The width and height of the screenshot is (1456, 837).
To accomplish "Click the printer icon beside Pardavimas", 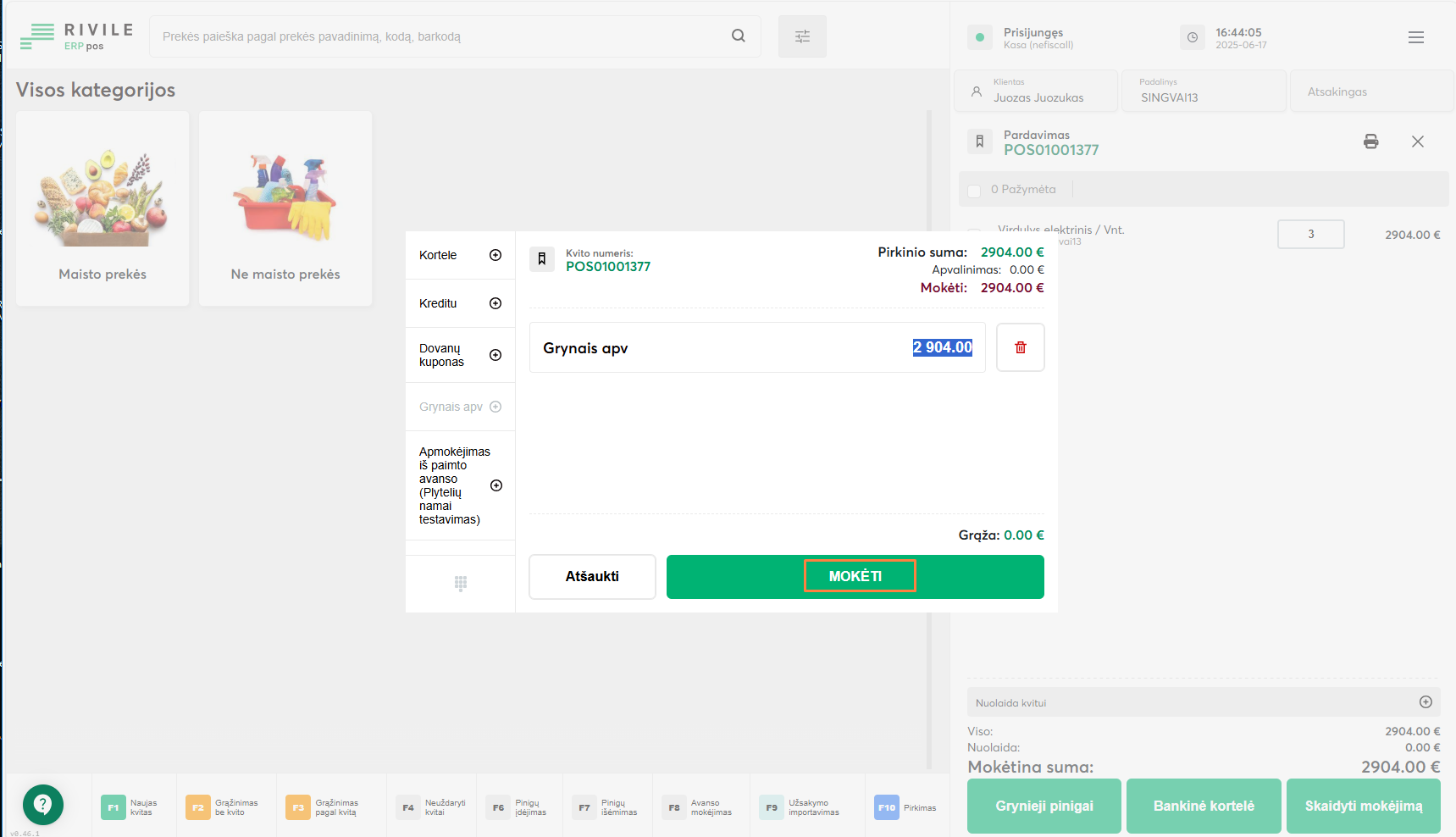I will [1370, 141].
